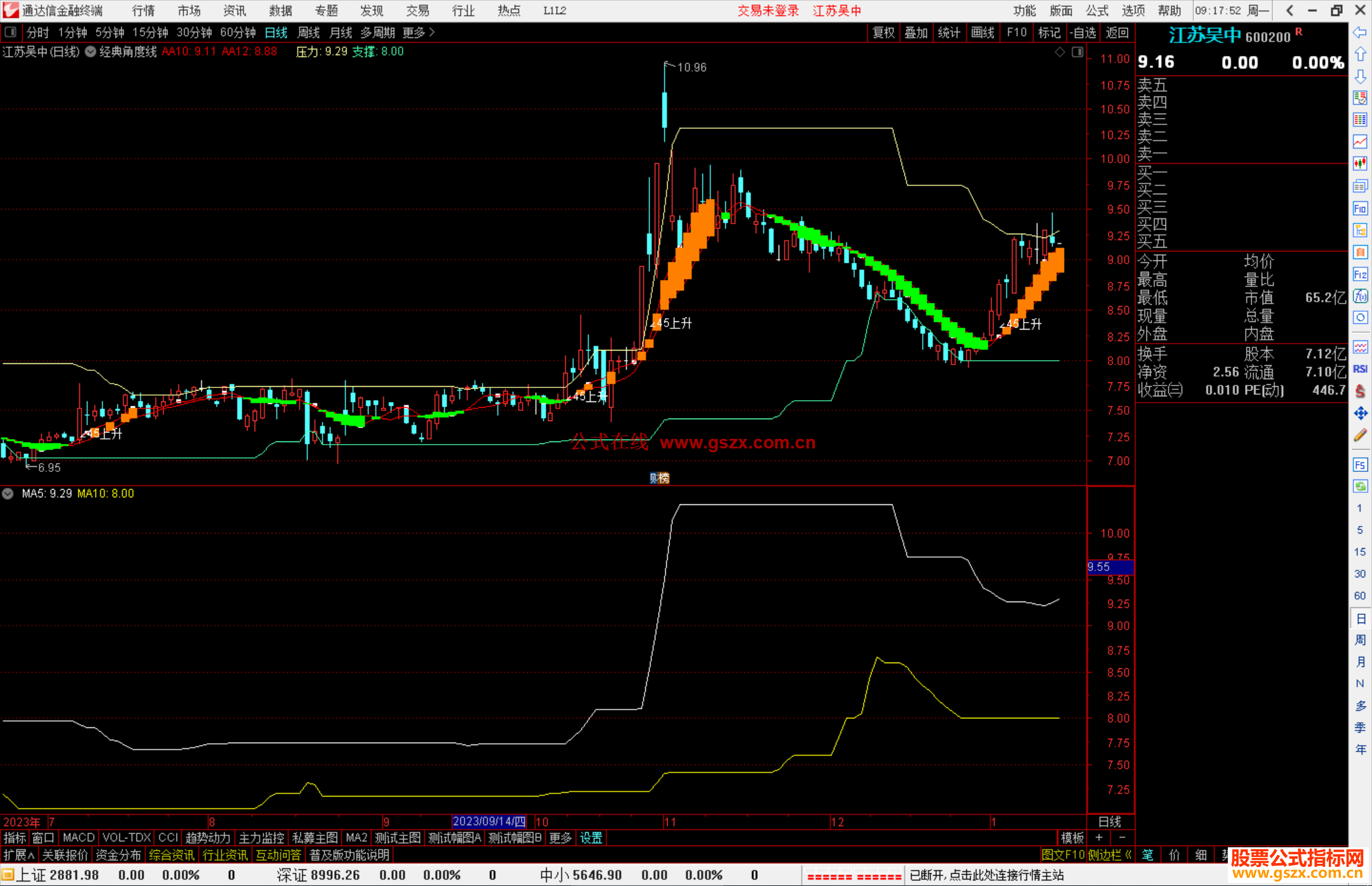
Task: Open the candlestick chart sidebar icon
Action: point(1360,164)
